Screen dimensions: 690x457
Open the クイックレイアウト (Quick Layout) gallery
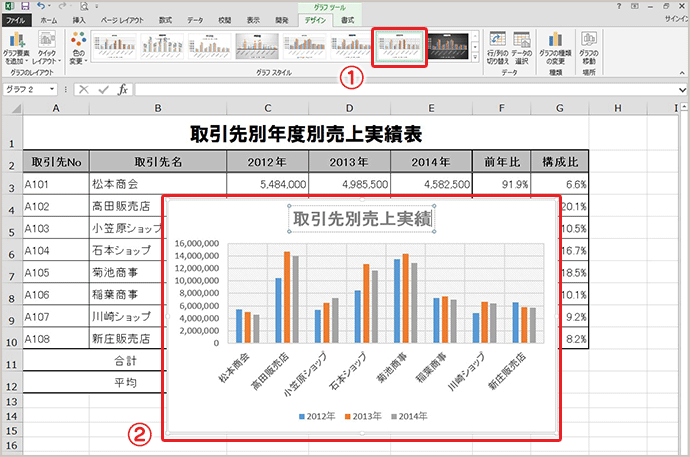(x=46, y=47)
